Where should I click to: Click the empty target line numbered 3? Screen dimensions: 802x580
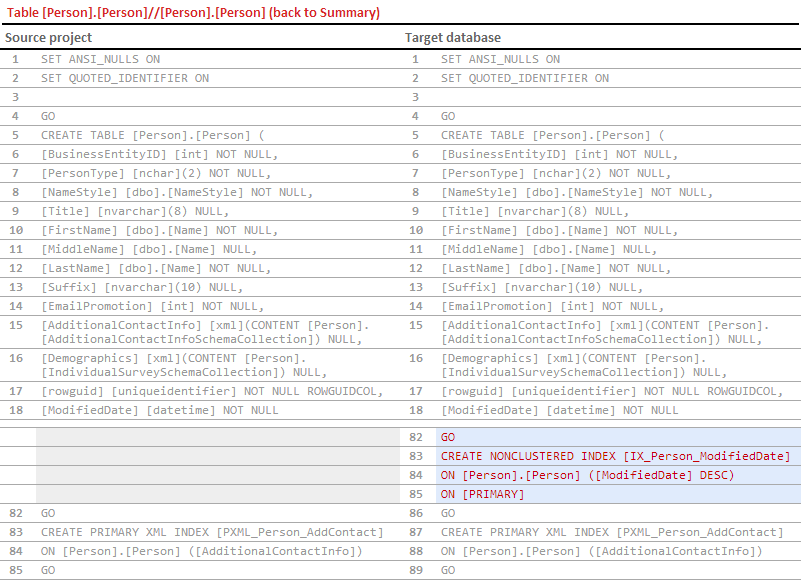600,97
